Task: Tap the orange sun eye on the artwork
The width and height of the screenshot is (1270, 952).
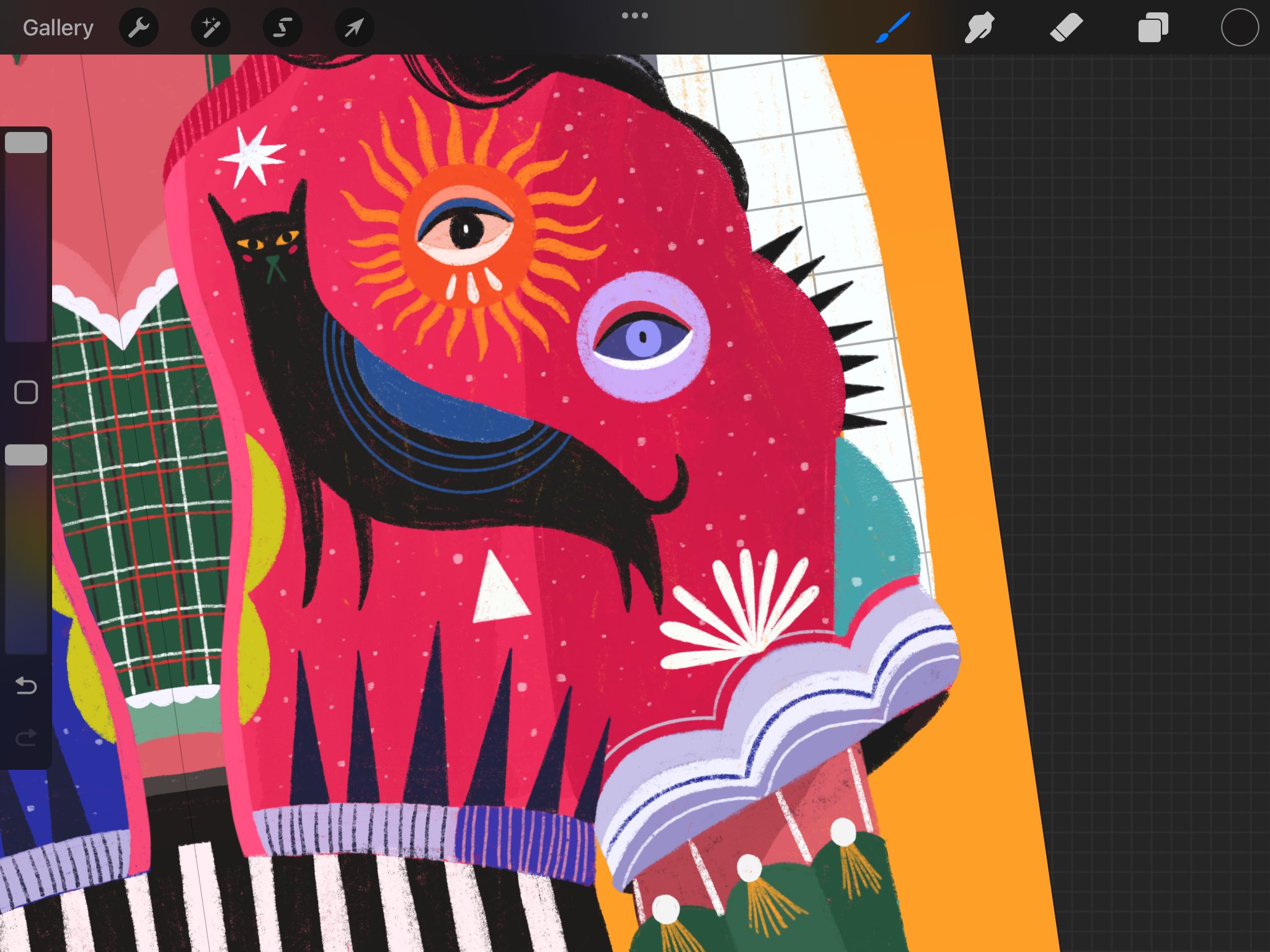Action: pyautogui.click(x=466, y=233)
